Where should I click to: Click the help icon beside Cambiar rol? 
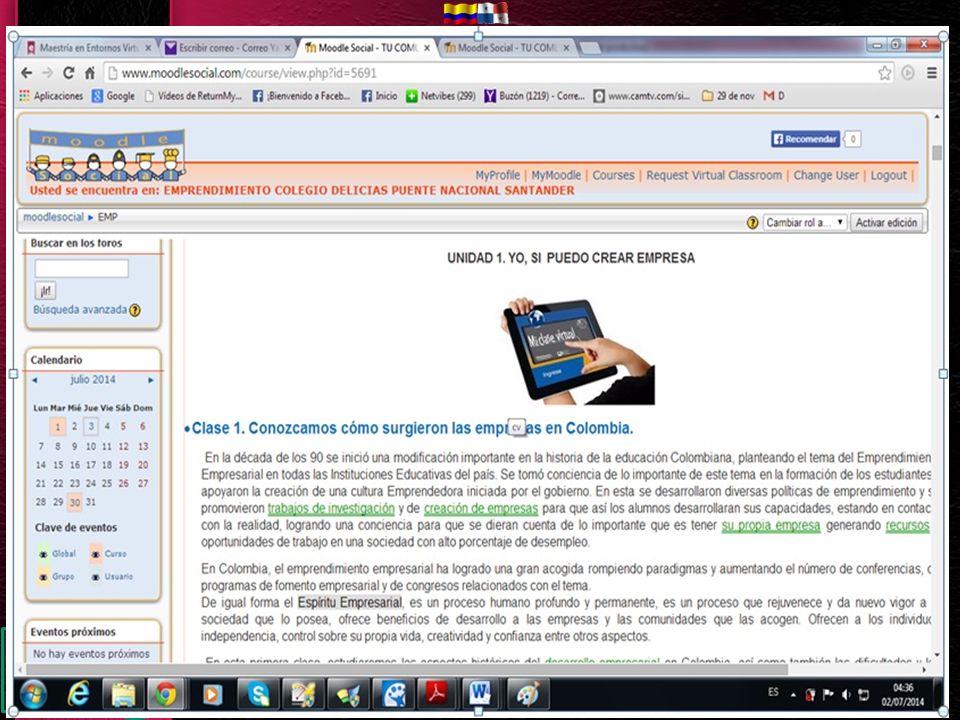[x=752, y=223]
